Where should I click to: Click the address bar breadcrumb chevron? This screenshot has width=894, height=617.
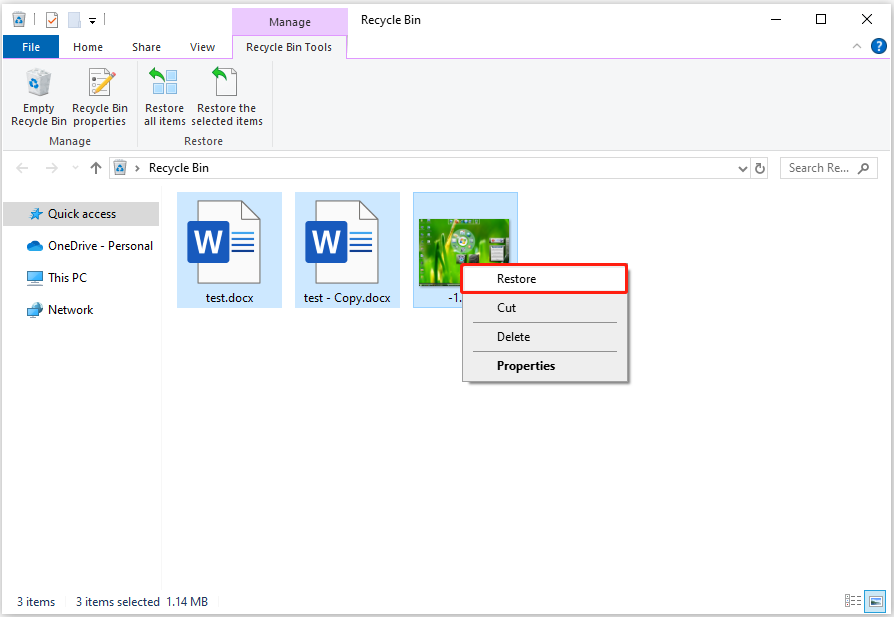[x=137, y=168]
